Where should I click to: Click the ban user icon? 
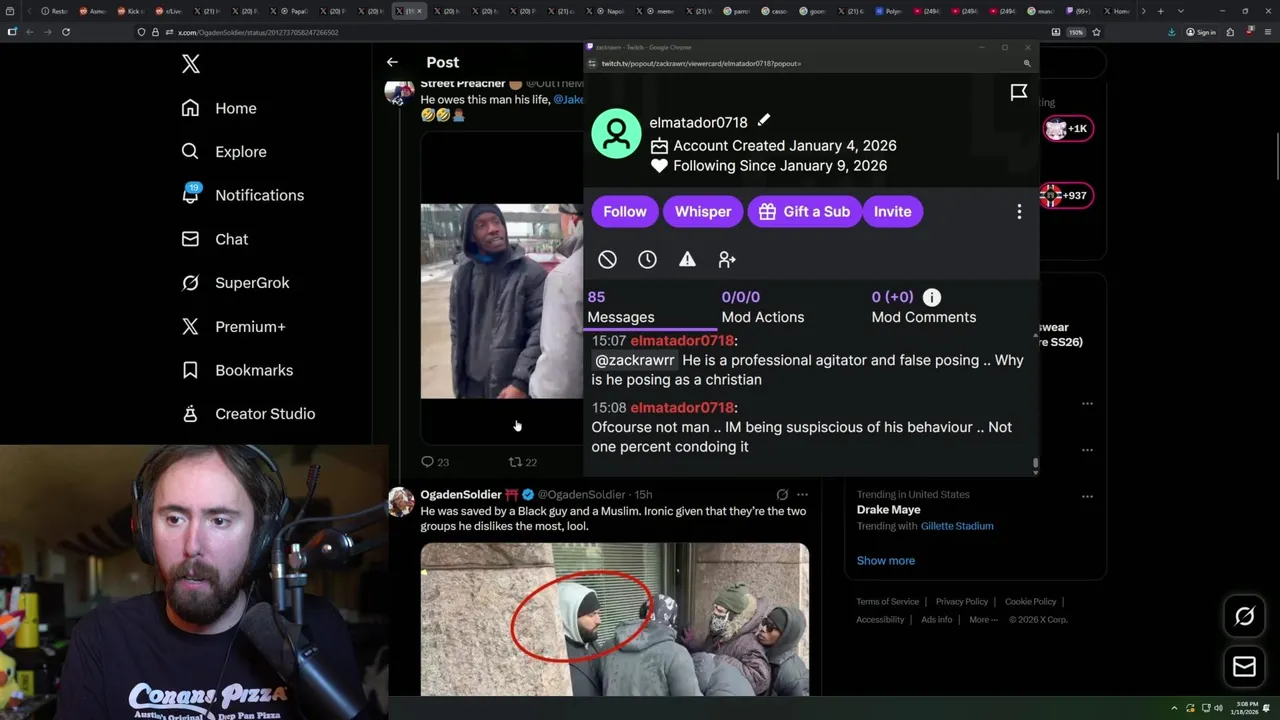click(x=607, y=260)
